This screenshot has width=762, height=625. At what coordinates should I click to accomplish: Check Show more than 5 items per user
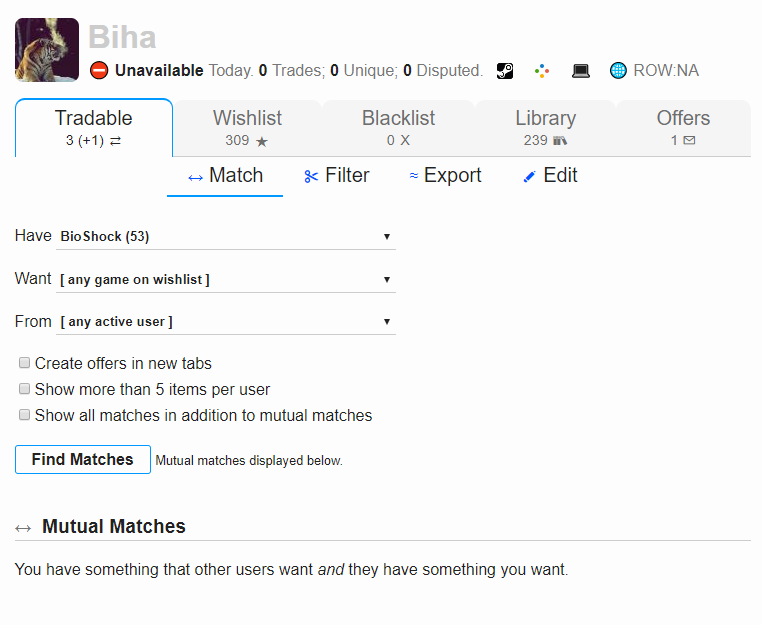pos(24,389)
